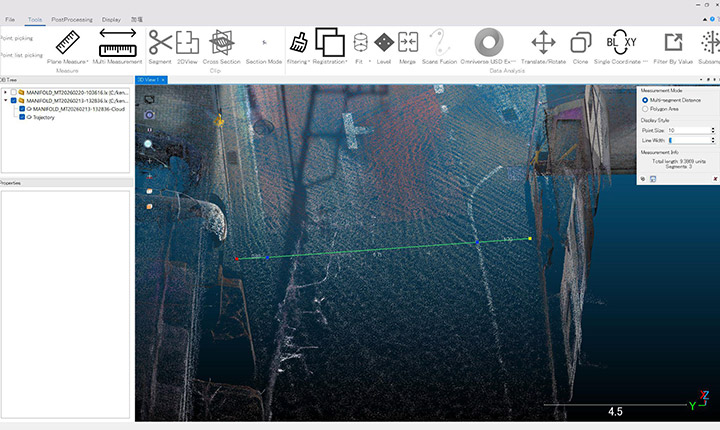Switch to the Tools ribbon tab
The image size is (720, 430).
35,20
